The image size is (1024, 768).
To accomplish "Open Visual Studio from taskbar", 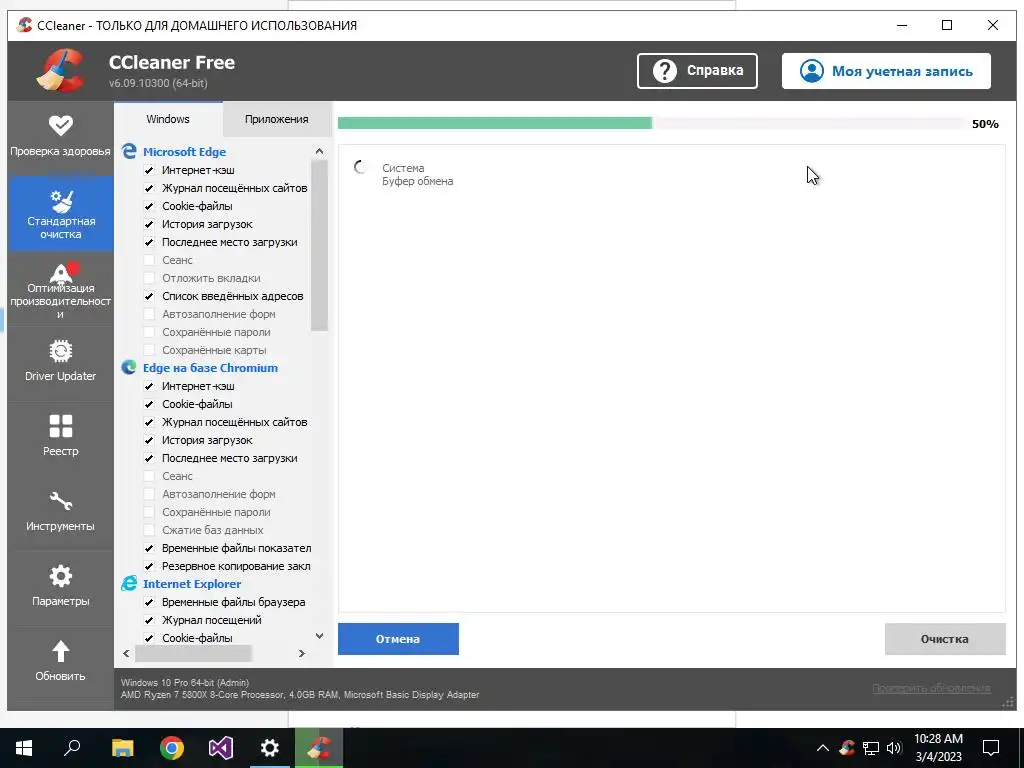I will (x=221, y=748).
